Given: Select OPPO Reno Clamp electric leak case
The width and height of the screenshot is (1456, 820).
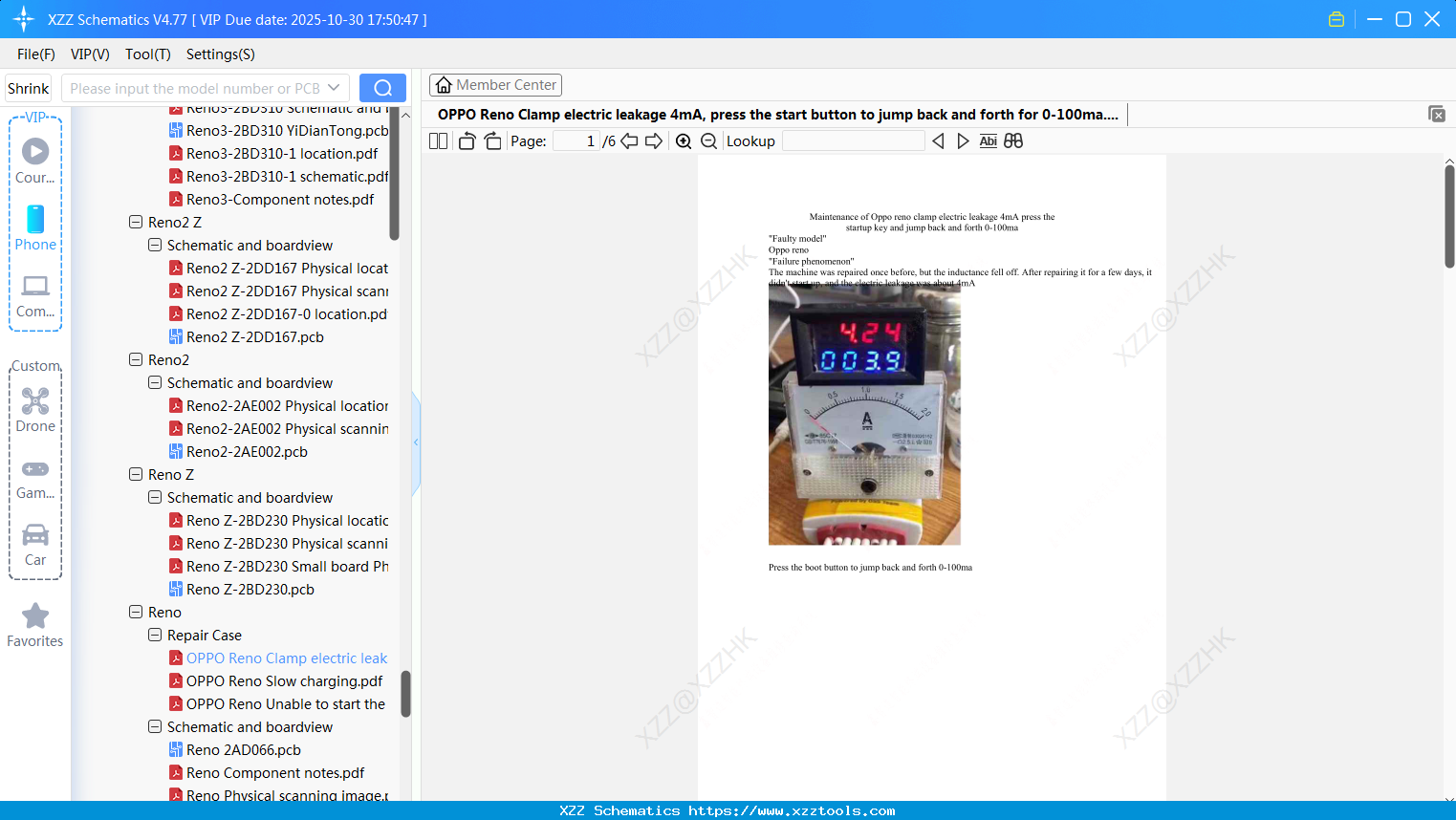Looking at the screenshot, I should (278, 658).
